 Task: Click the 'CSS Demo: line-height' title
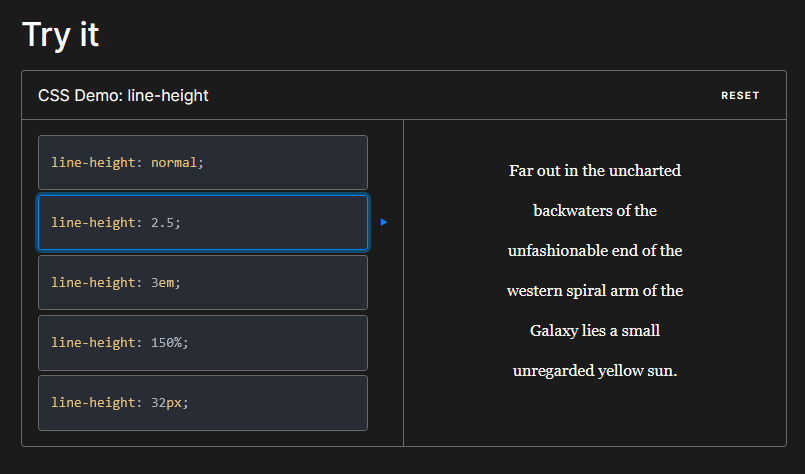point(123,96)
